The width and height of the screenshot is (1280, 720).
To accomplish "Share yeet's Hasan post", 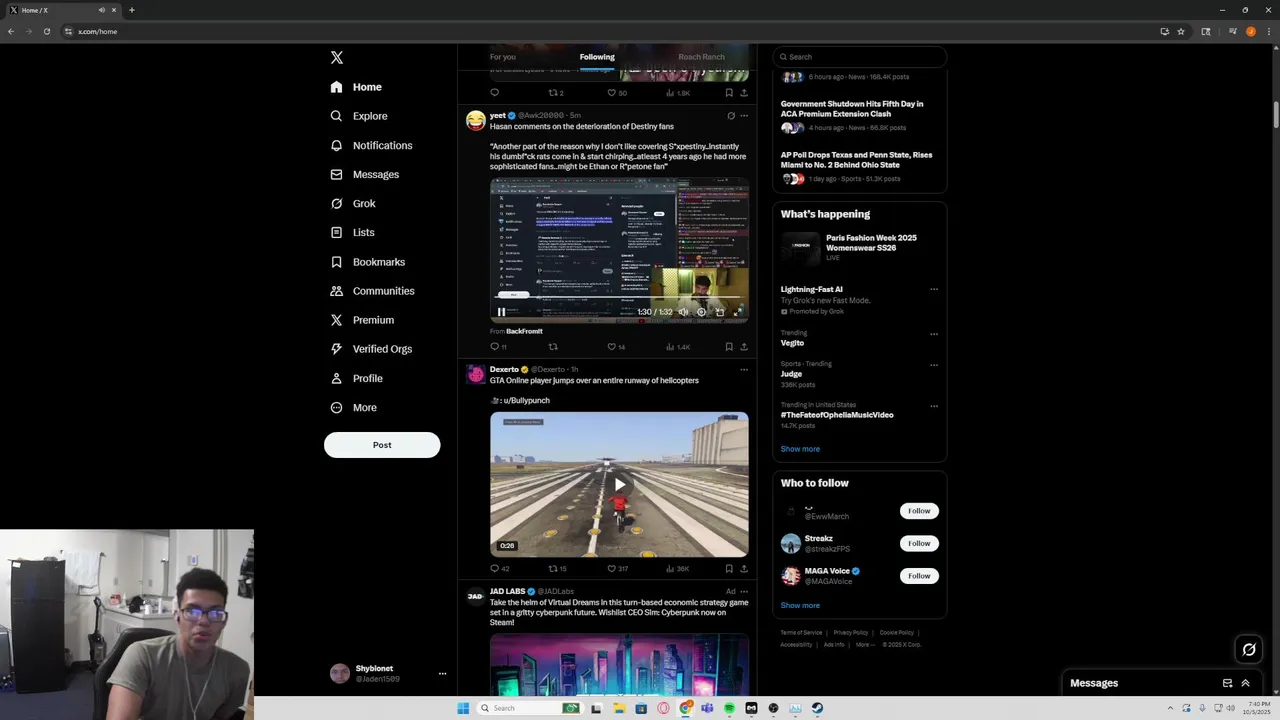I will click(x=744, y=347).
